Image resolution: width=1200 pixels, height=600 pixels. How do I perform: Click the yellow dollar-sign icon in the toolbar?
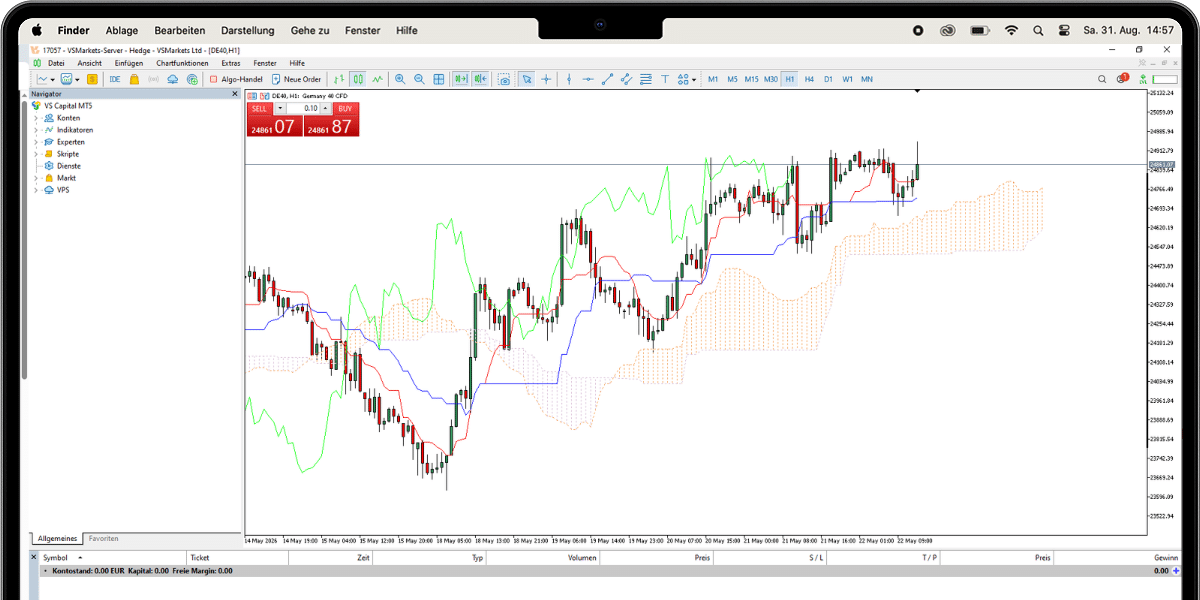pyautogui.click(x=92, y=79)
